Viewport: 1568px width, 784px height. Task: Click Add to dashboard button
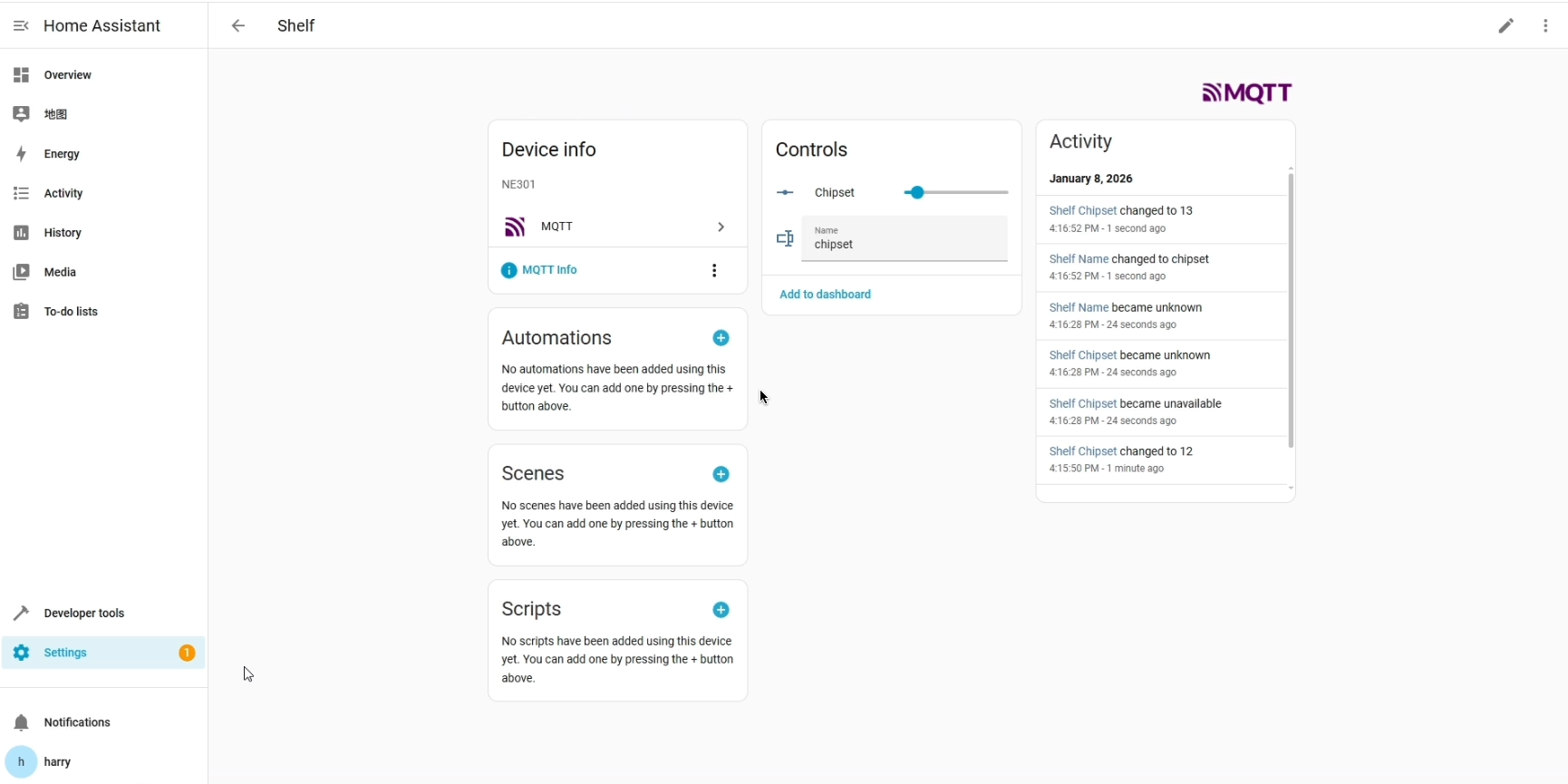point(825,295)
